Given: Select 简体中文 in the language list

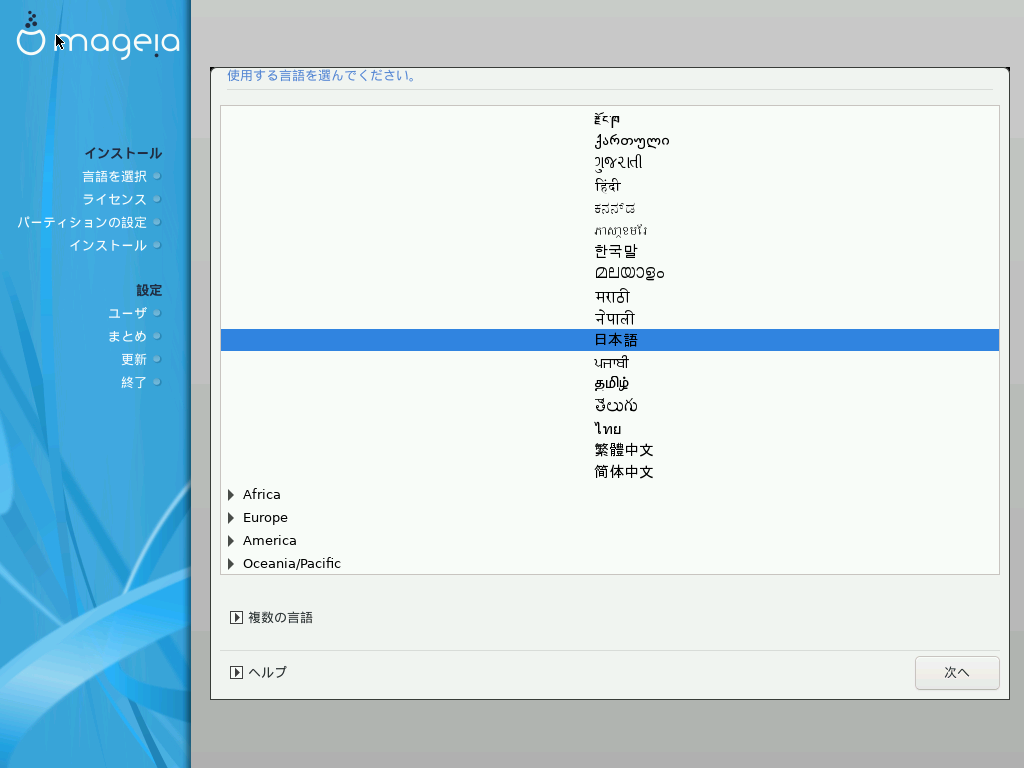Looking at the screenshot, I should pyautogui.click(x=610, y=472).
